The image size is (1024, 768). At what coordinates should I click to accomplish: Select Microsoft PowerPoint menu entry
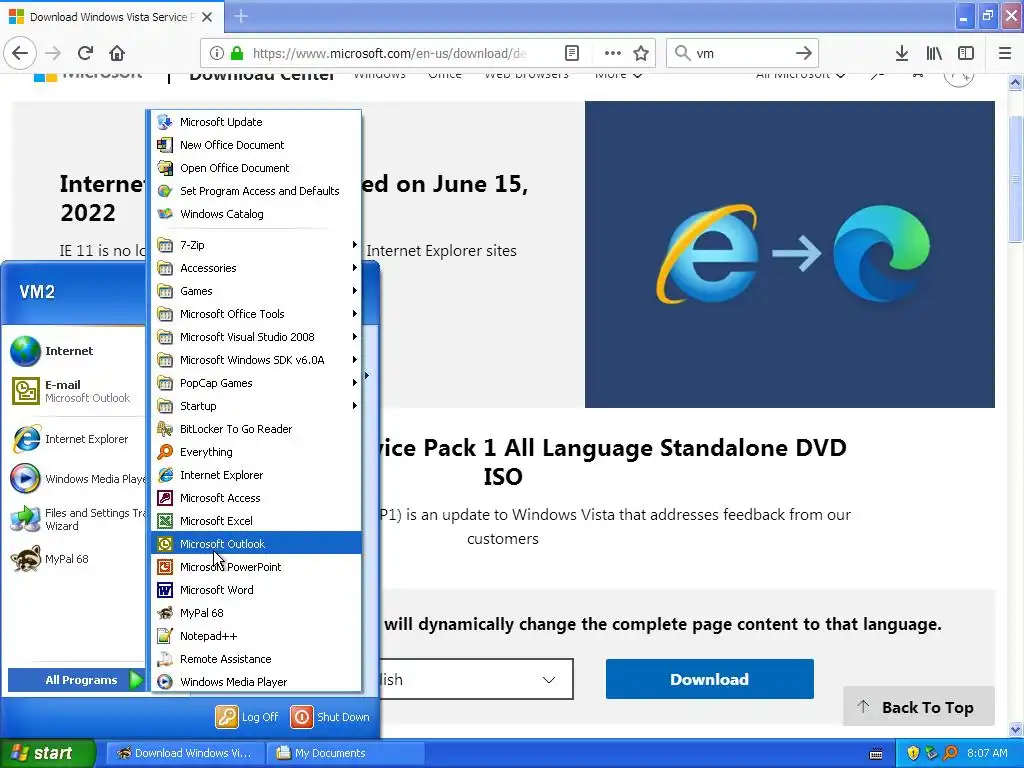[x=256, y=567]
